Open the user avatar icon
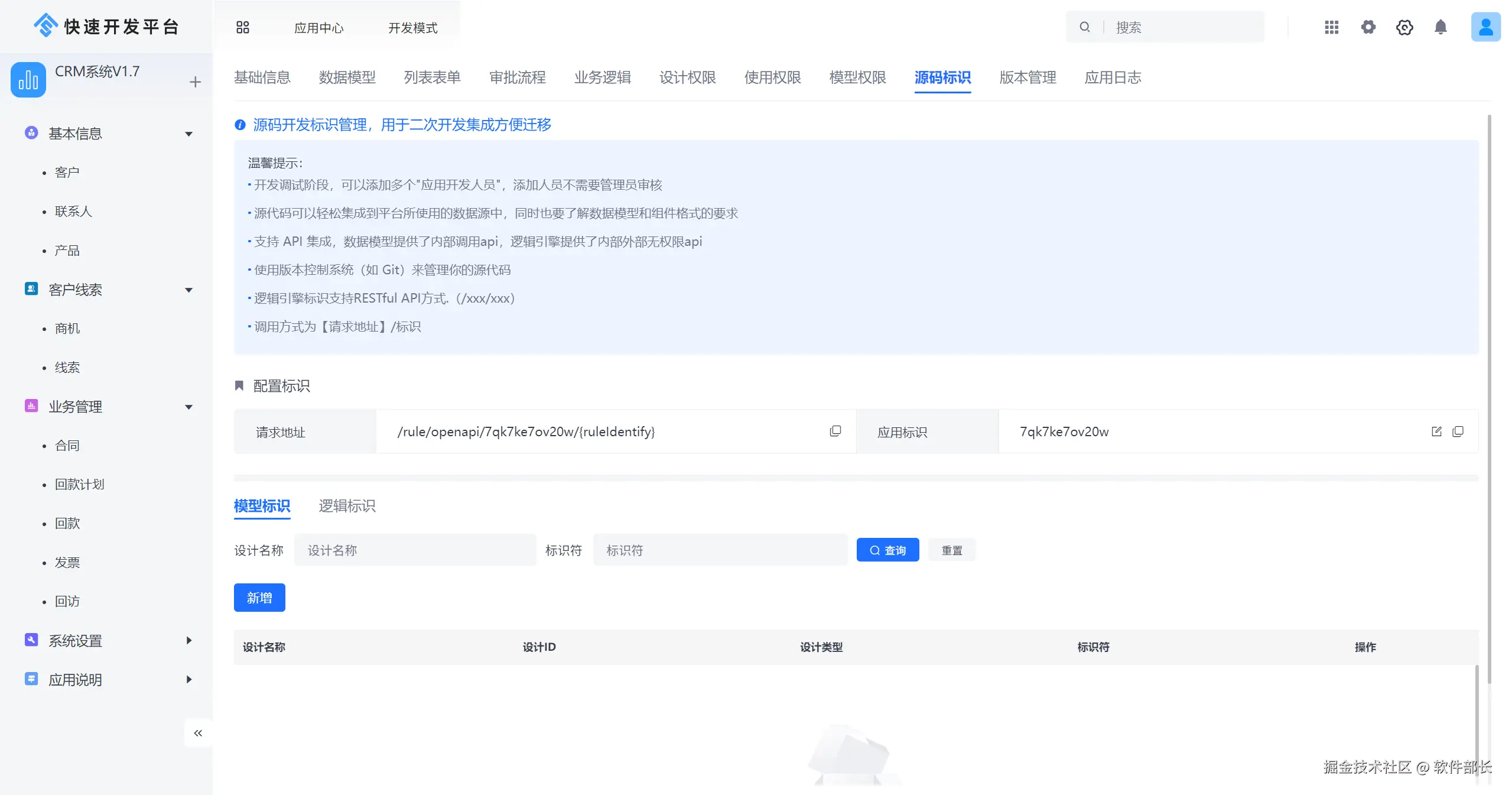Viewport: 1512px width, 795px height. pos(1485,27)
